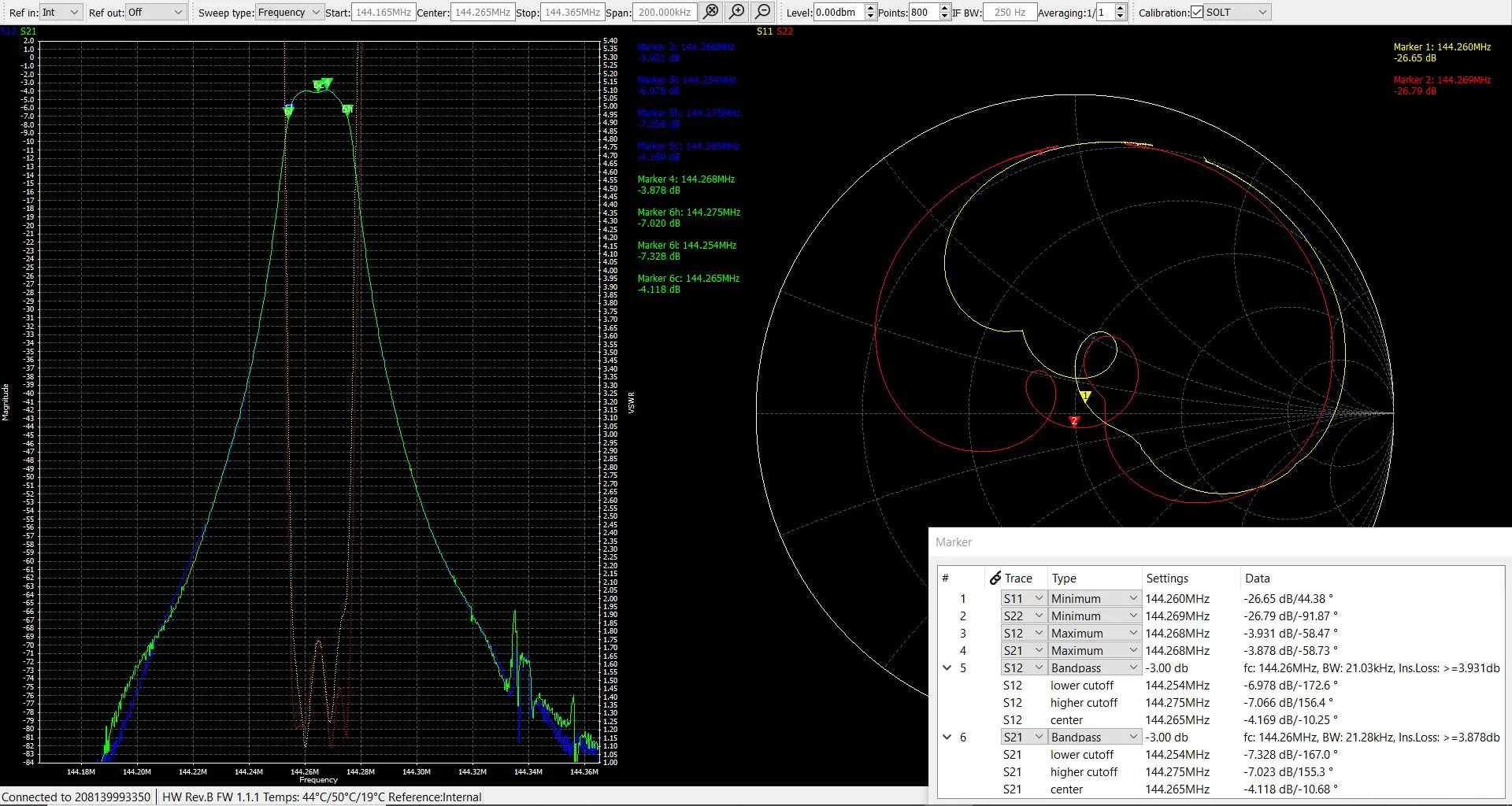
Task: Select yellow marker 1 on the Smith chart
Action: [x=1085, y=396]
